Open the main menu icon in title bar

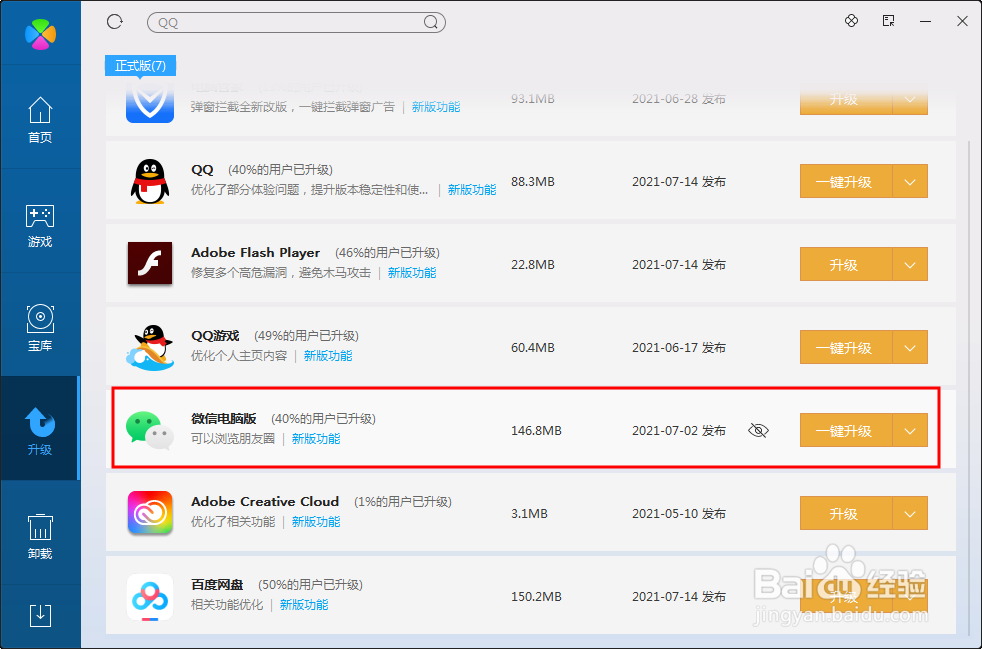tap(888, 21)
